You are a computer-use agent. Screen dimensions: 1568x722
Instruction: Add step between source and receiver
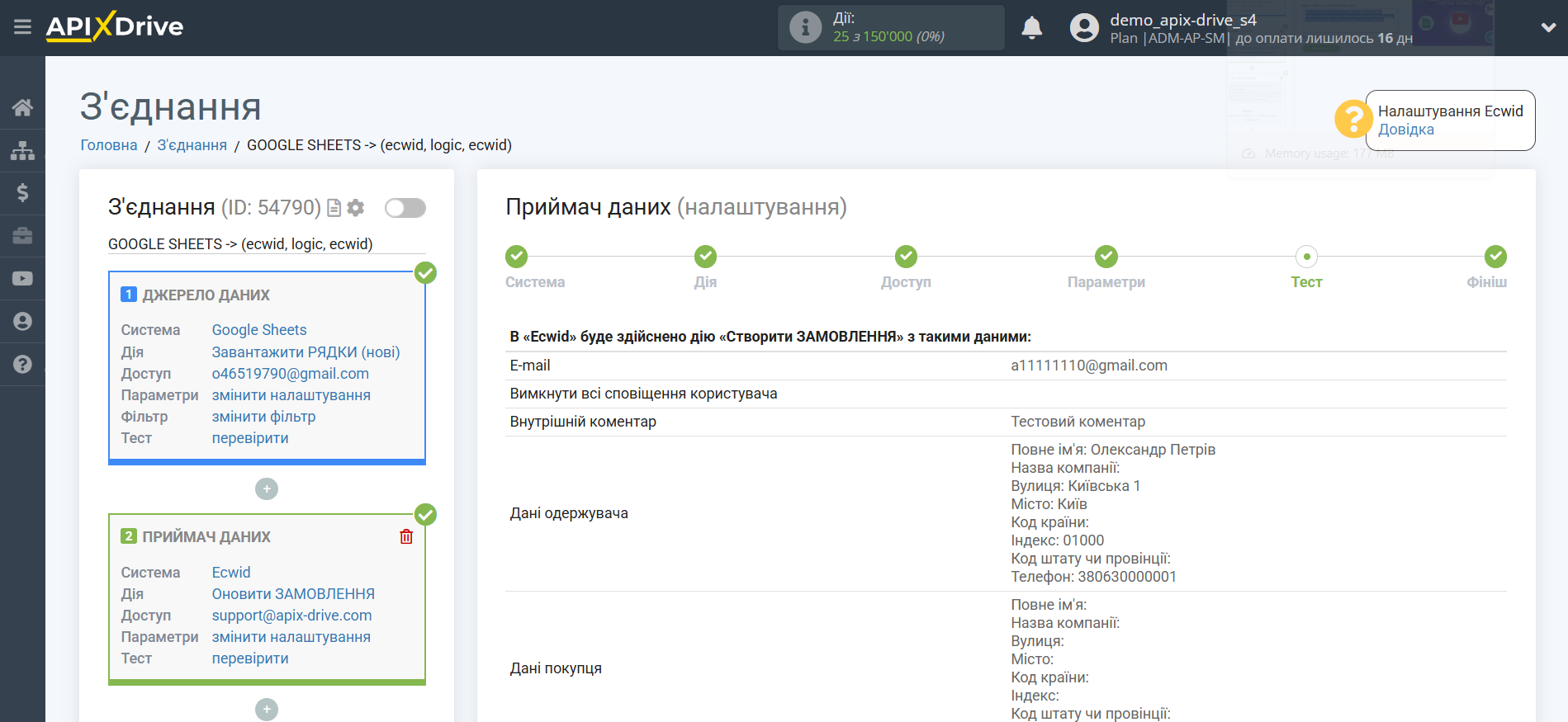(267, 489)
